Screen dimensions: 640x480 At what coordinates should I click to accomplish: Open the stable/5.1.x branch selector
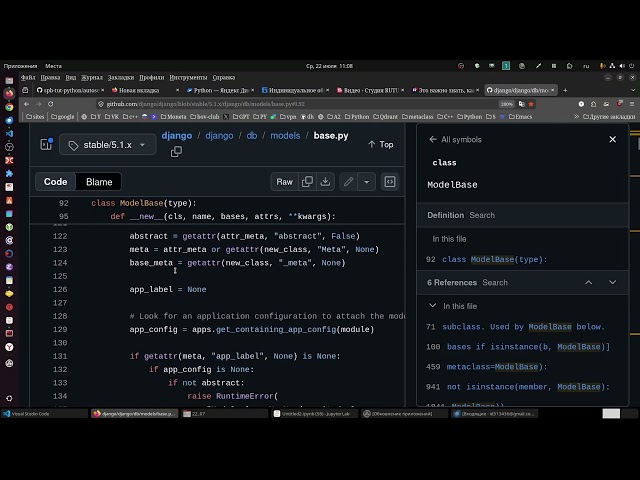108,145
